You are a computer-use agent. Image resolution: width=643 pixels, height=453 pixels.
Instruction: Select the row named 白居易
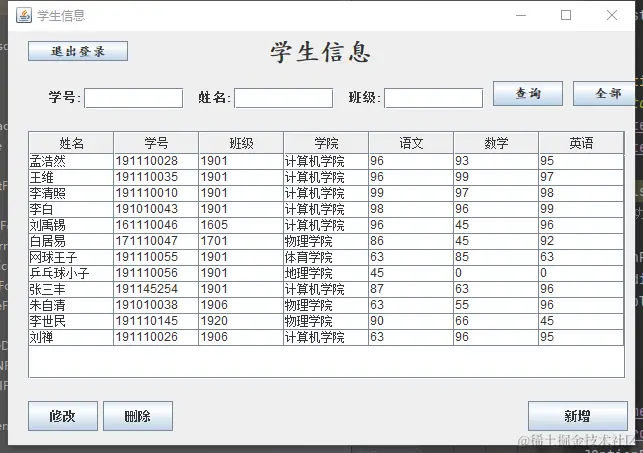(326, 241)
